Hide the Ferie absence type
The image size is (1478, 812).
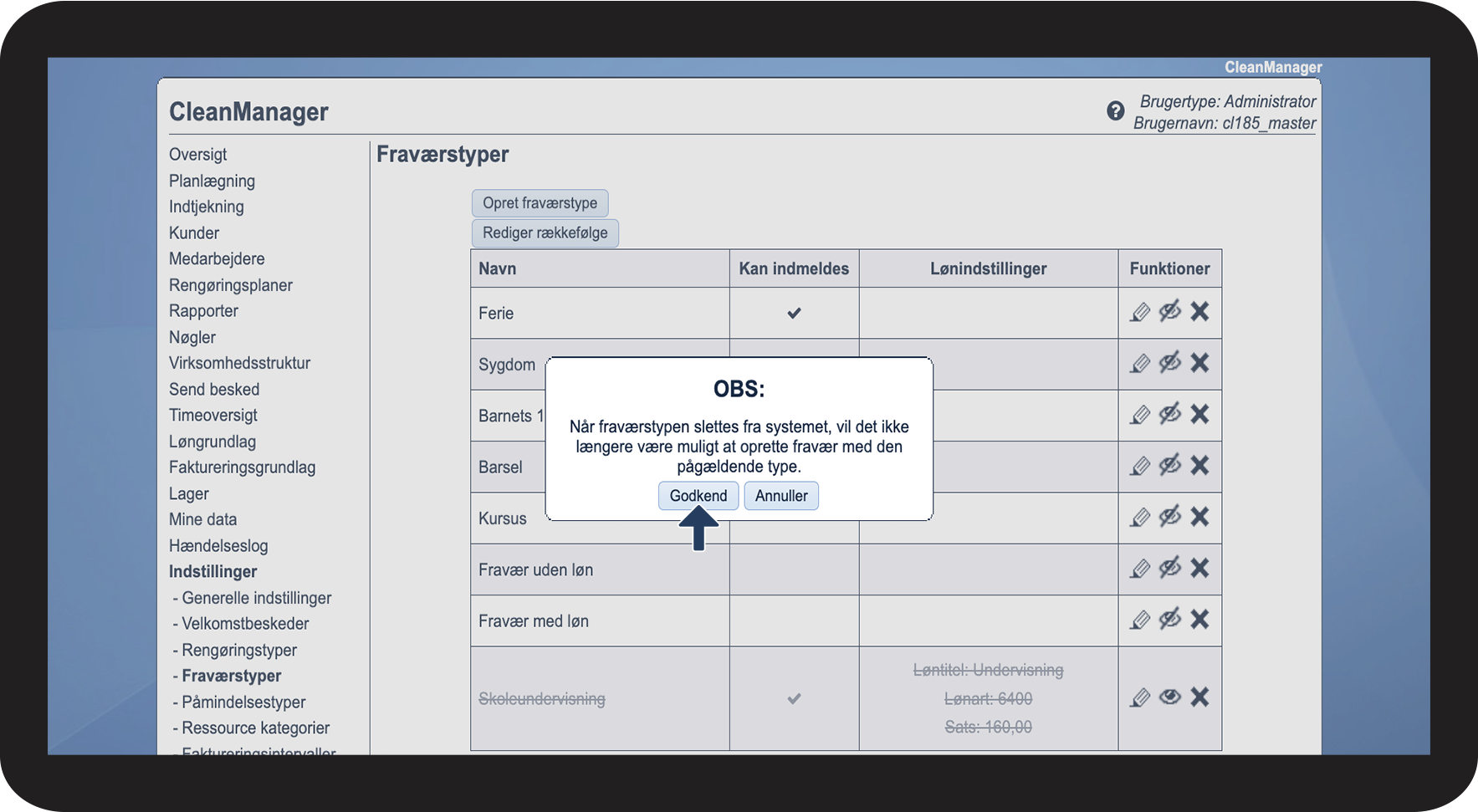pyautogui.click(x=1170, y=311)
